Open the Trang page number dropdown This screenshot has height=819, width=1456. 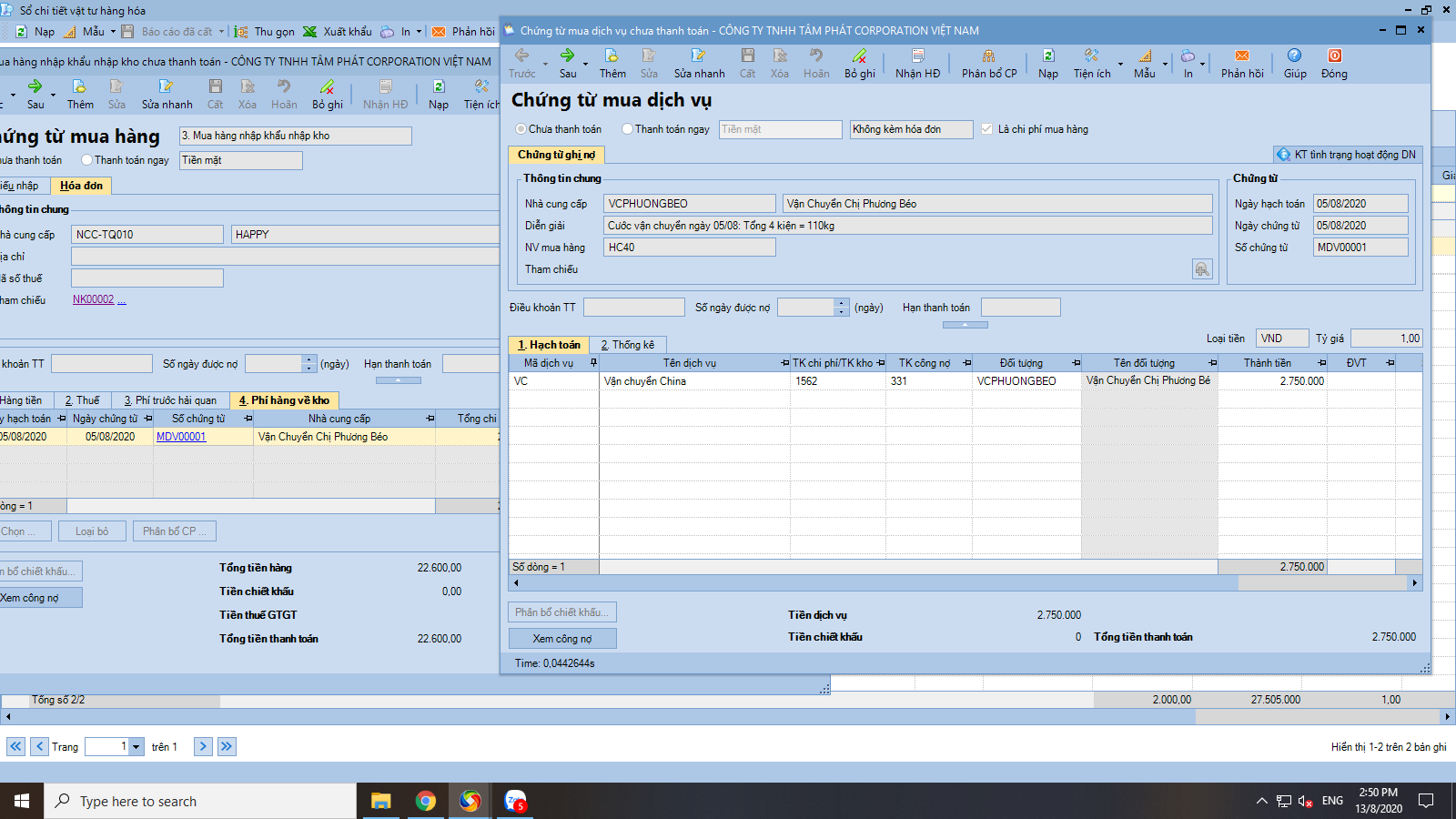point(136,747)
